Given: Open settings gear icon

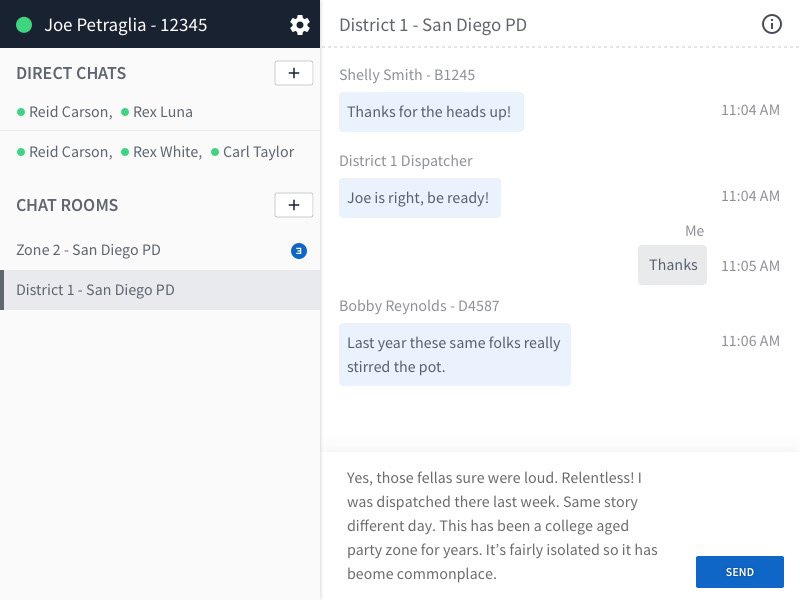Looking at the screenshot, I should (x=300, y=25).
